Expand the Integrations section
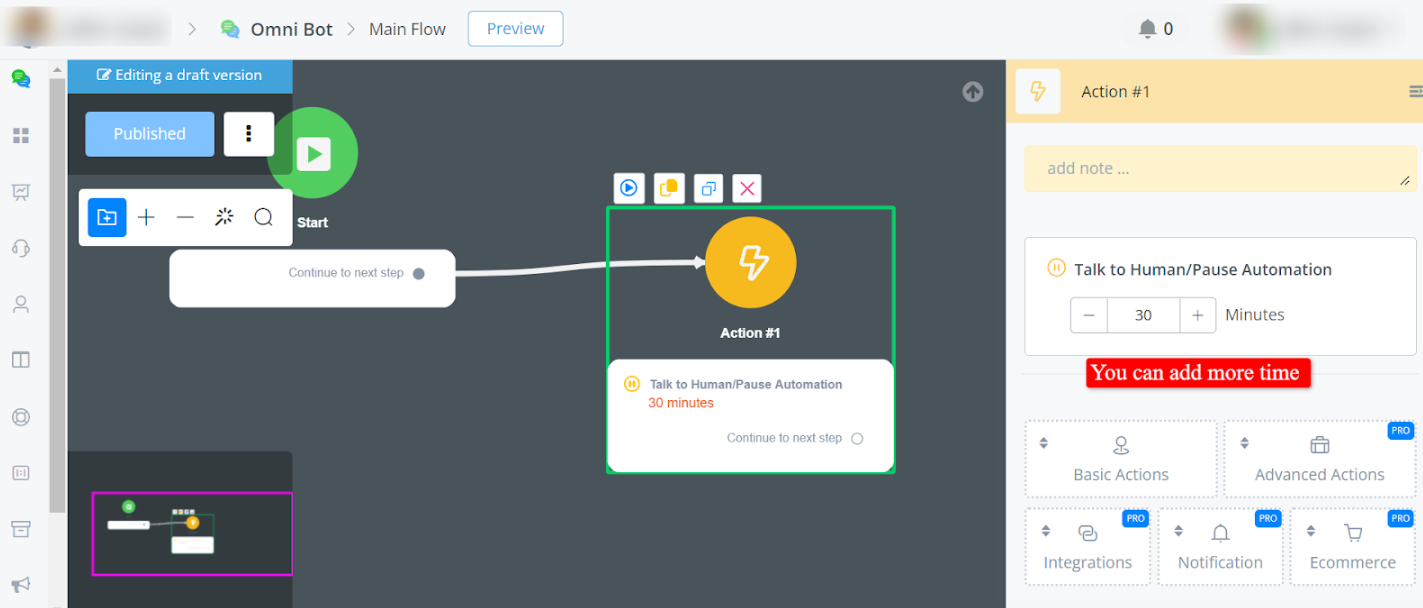 [x=1087, y=547]
